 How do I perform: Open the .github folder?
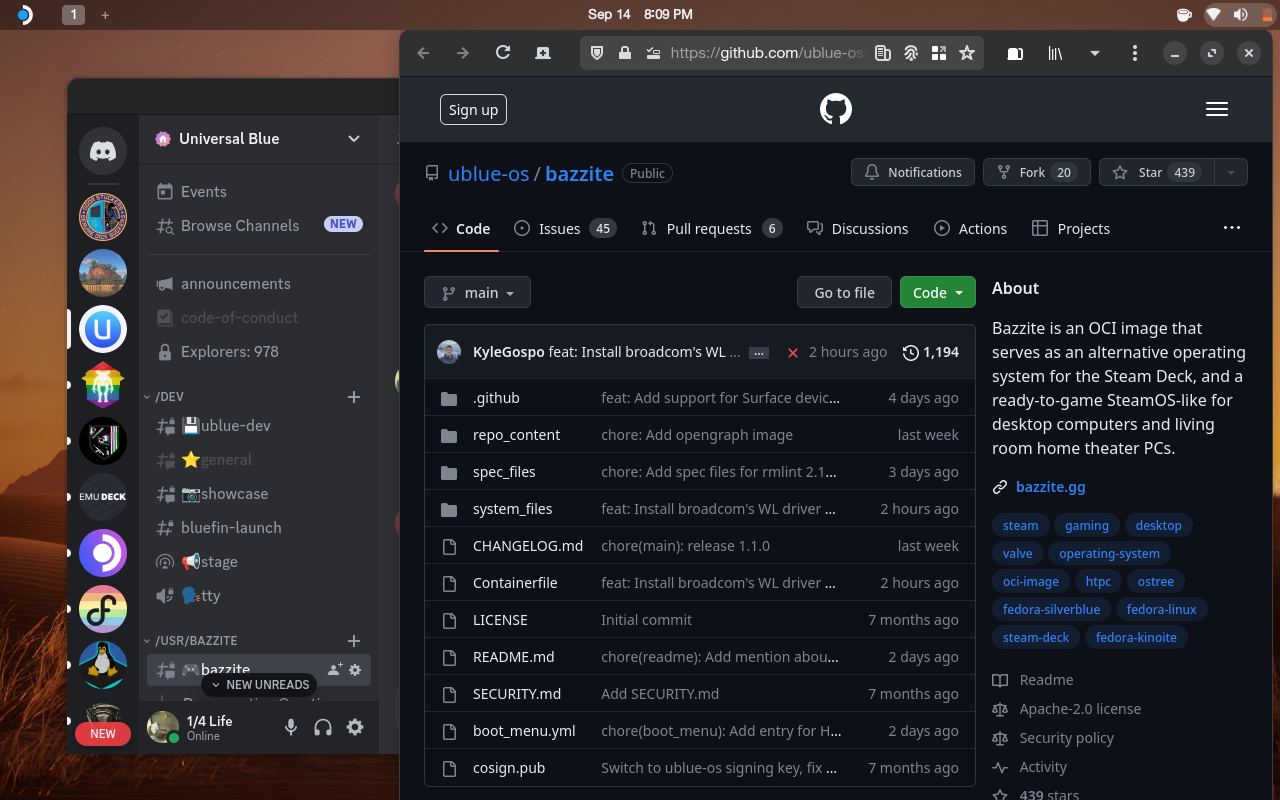click(496, 398)
